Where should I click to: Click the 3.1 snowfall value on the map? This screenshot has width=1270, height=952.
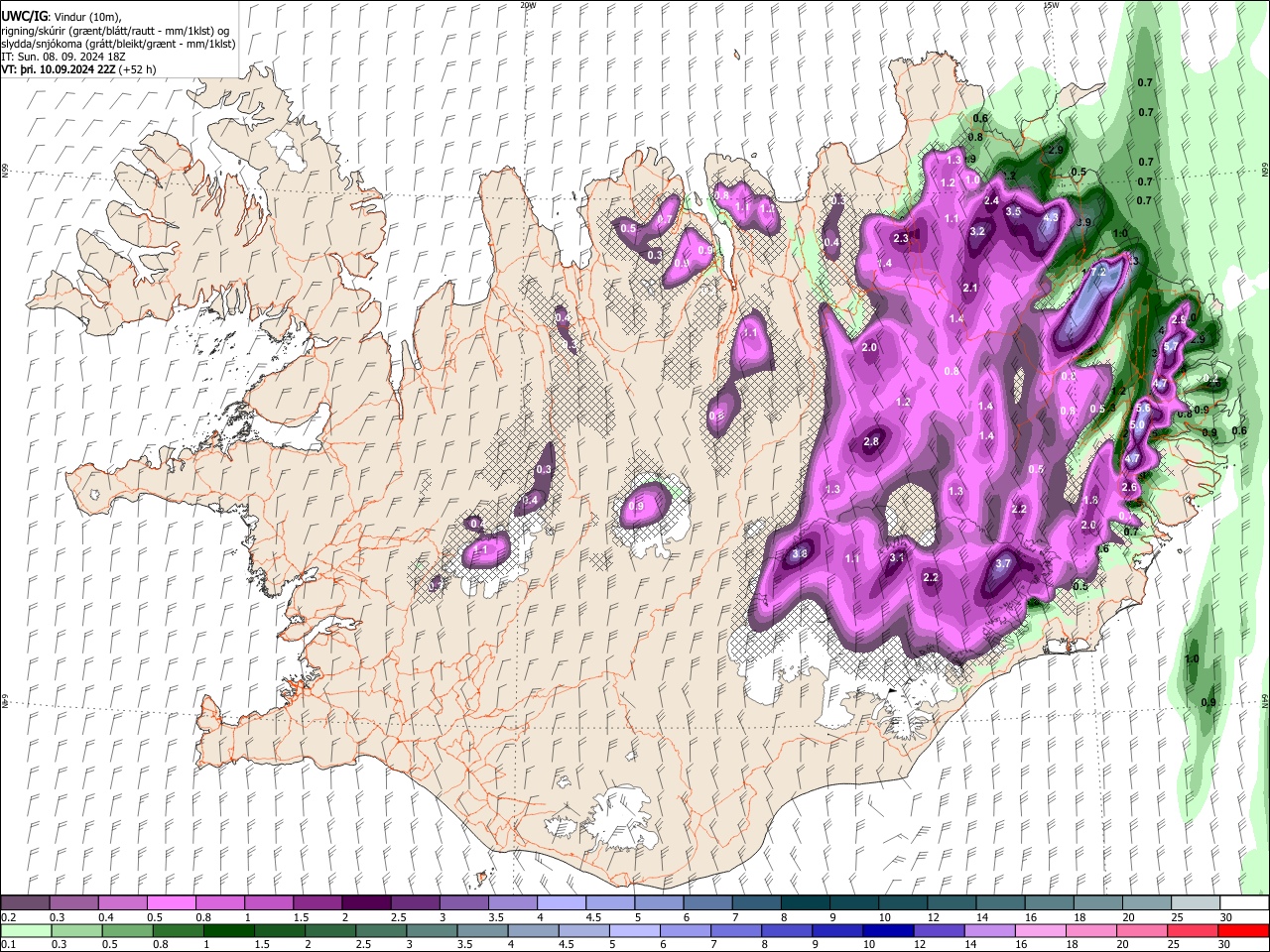897,558
